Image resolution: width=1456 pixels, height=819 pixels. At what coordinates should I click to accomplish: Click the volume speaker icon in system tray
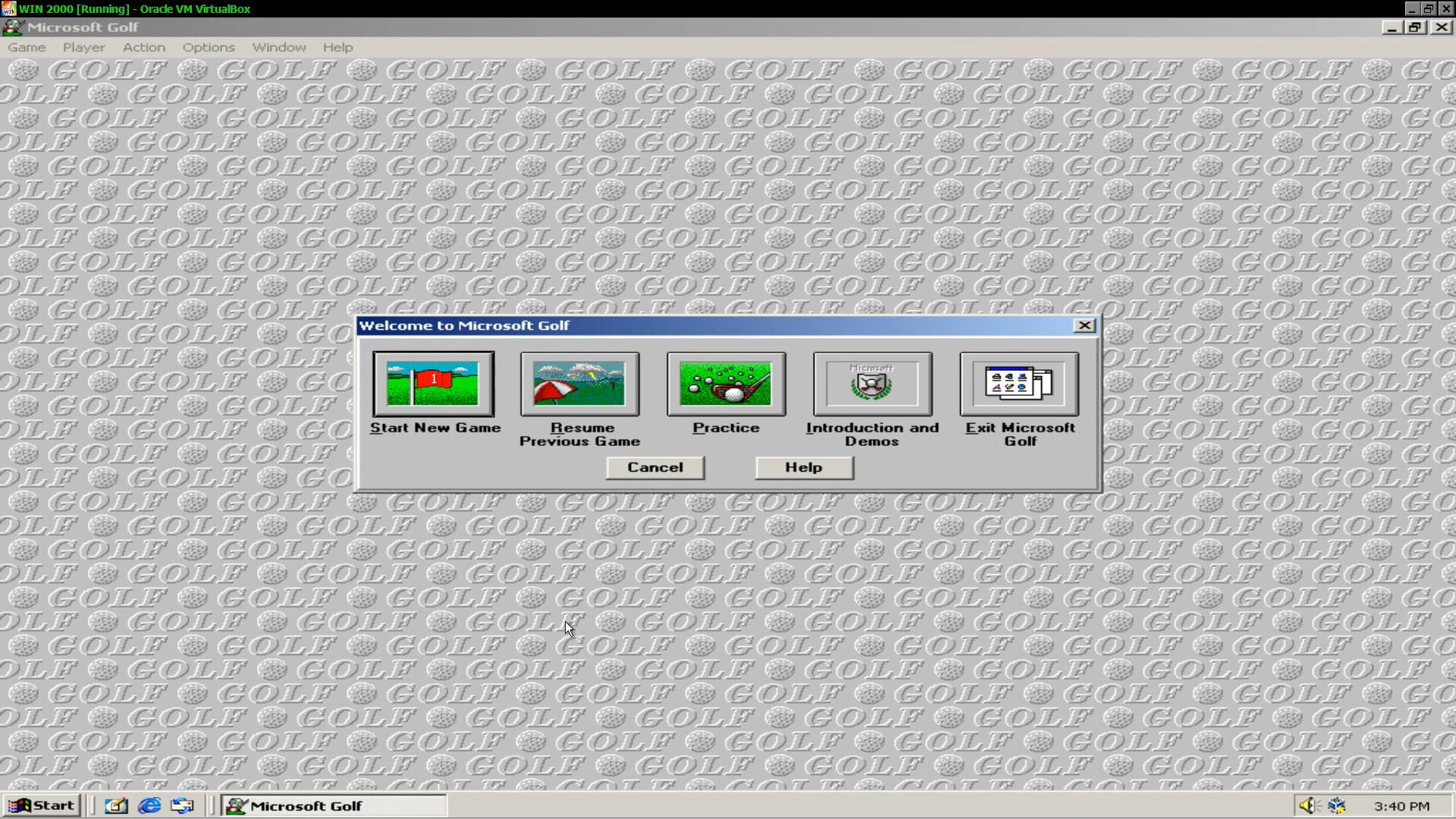coord(1308,805)
